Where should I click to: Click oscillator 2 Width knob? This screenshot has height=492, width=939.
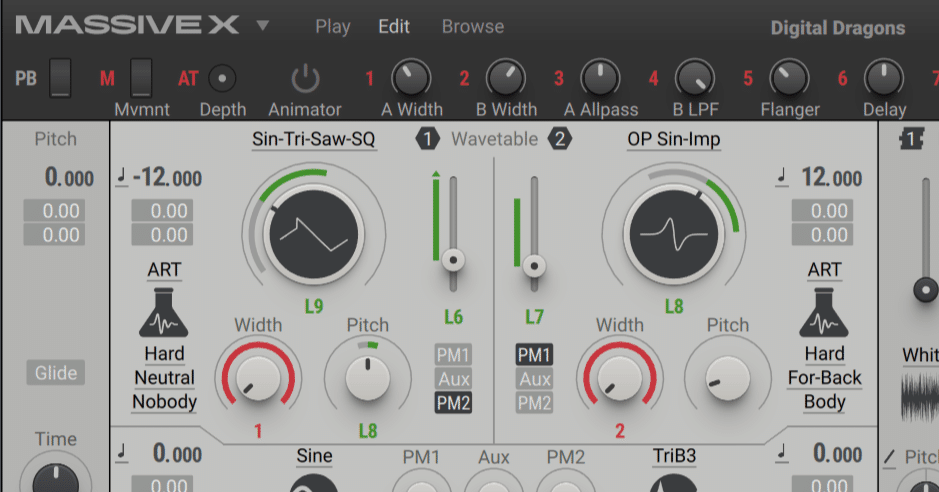[x=620, y=379]
